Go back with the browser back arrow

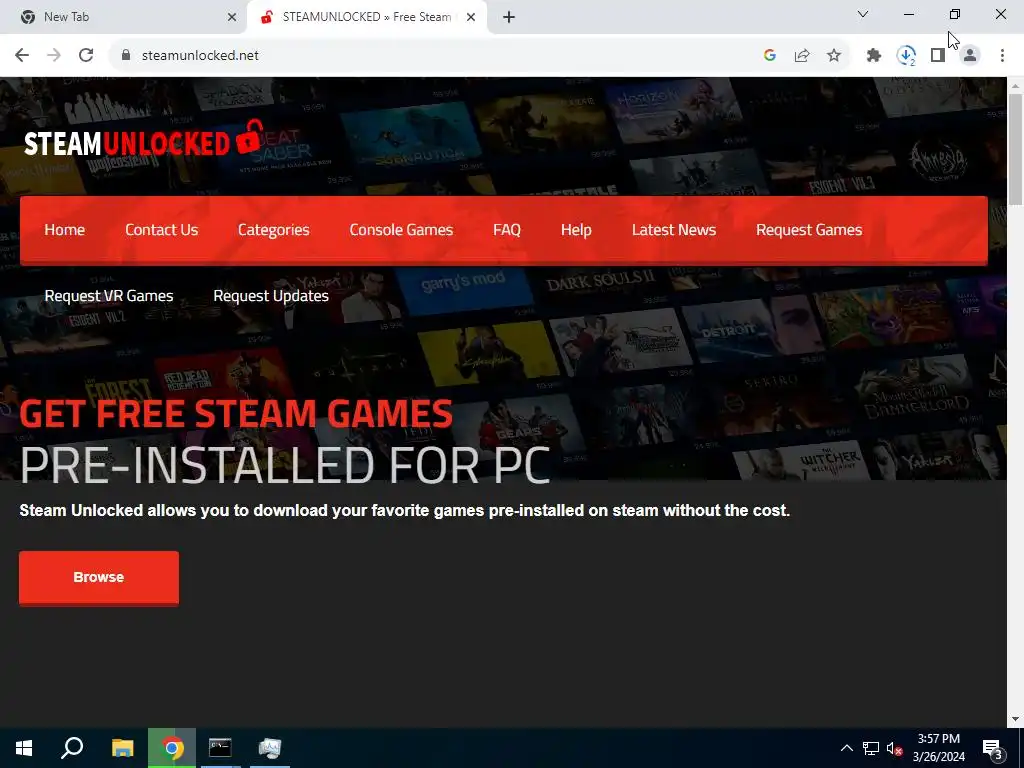click(x=22, y=56)
